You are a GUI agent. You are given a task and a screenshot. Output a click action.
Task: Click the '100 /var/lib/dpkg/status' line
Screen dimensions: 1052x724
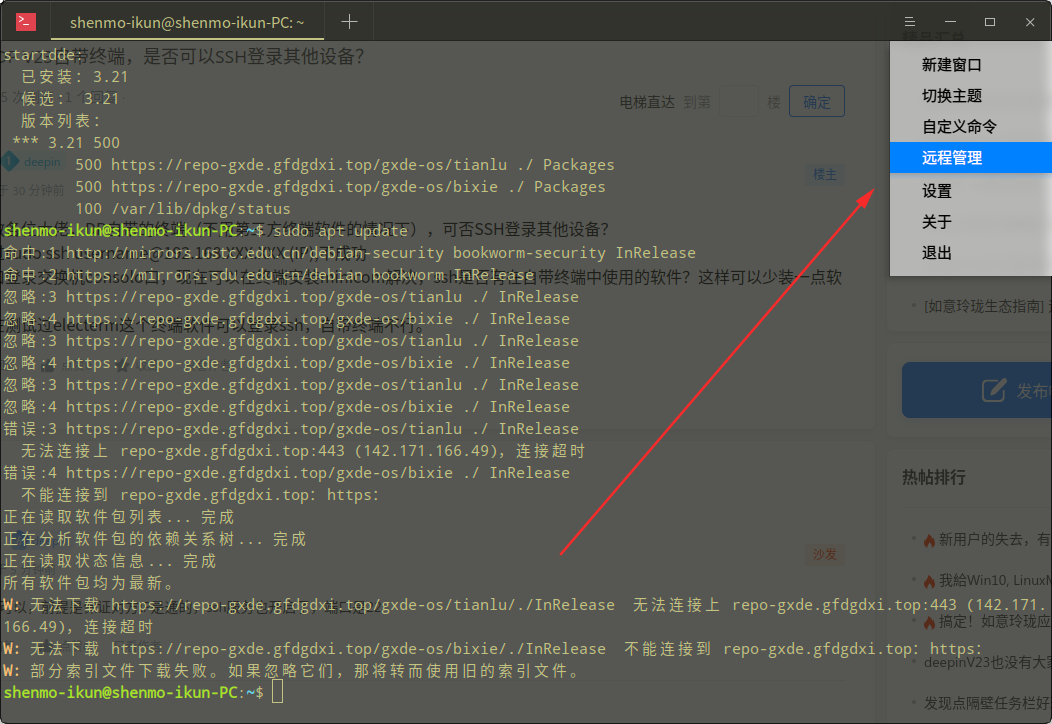coord(182,209)
